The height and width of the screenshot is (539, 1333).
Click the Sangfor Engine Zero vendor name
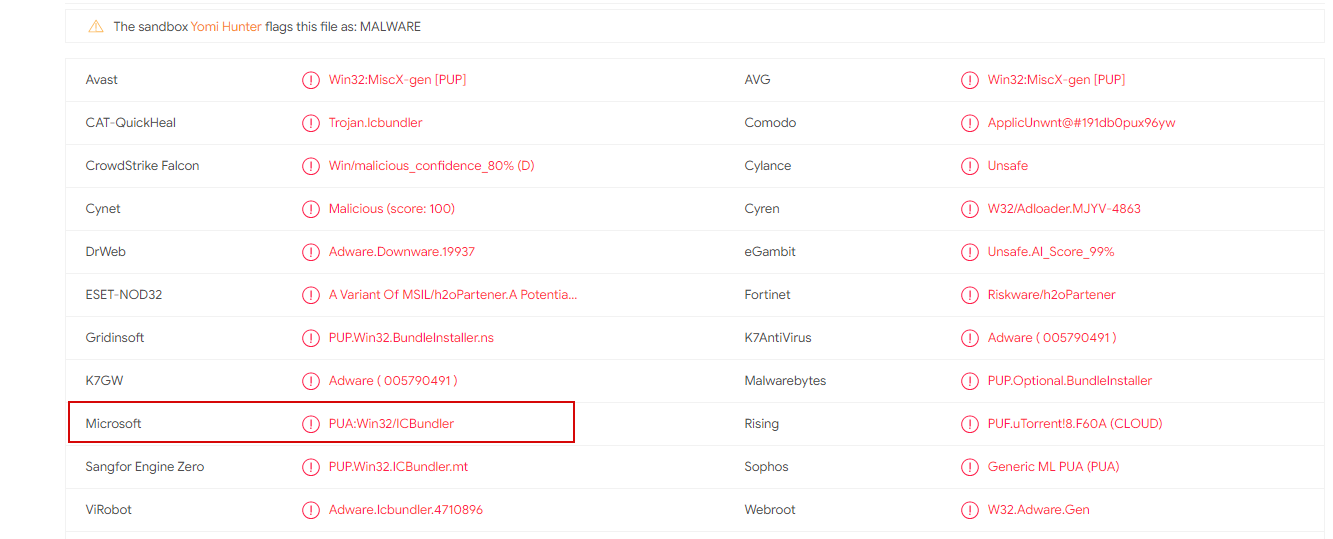(x=145, y=467)
